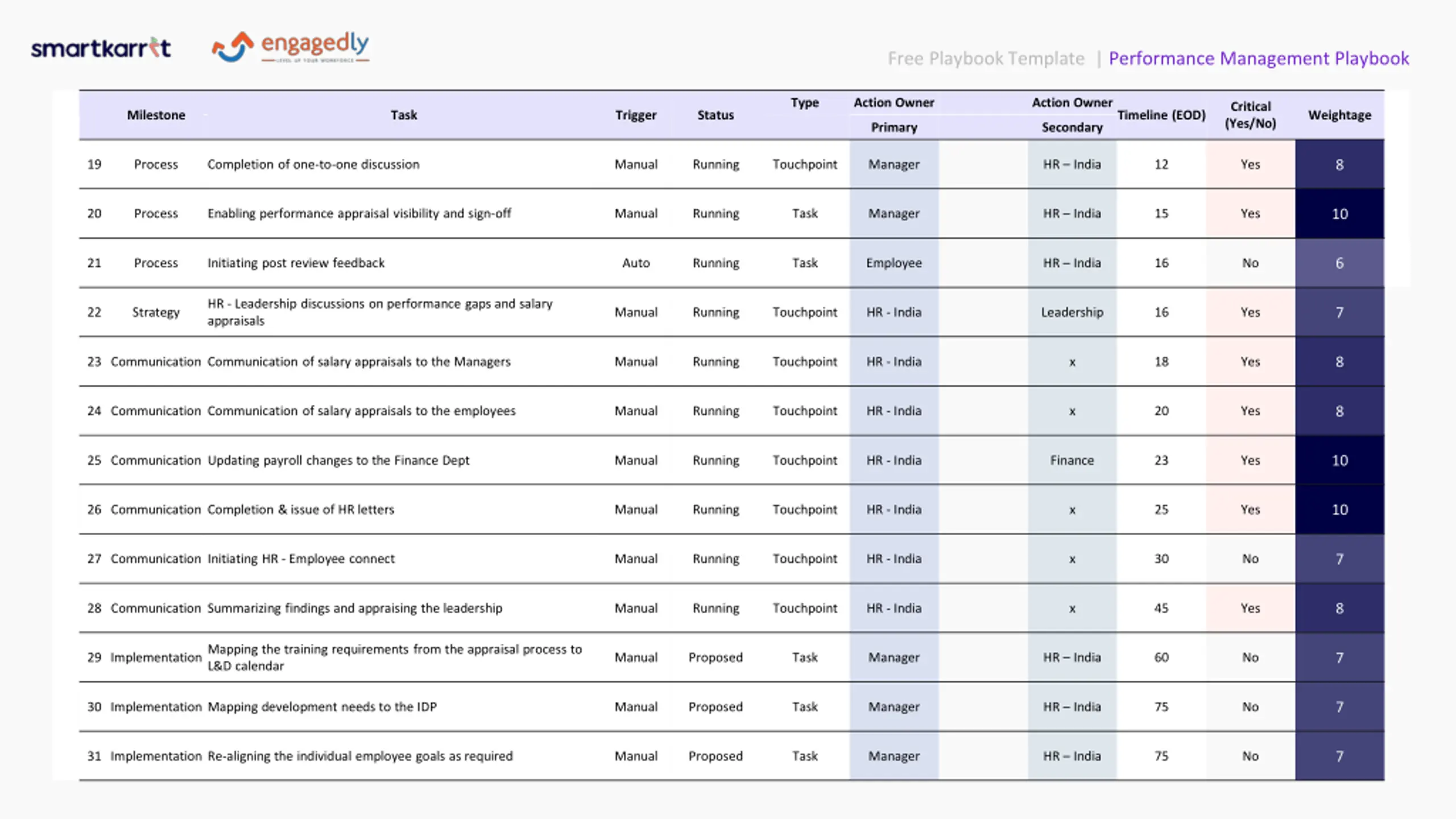Select 'Completion & issue of HR letters' cell
The width and height of the screenshot is (1456, 819).
300,510
